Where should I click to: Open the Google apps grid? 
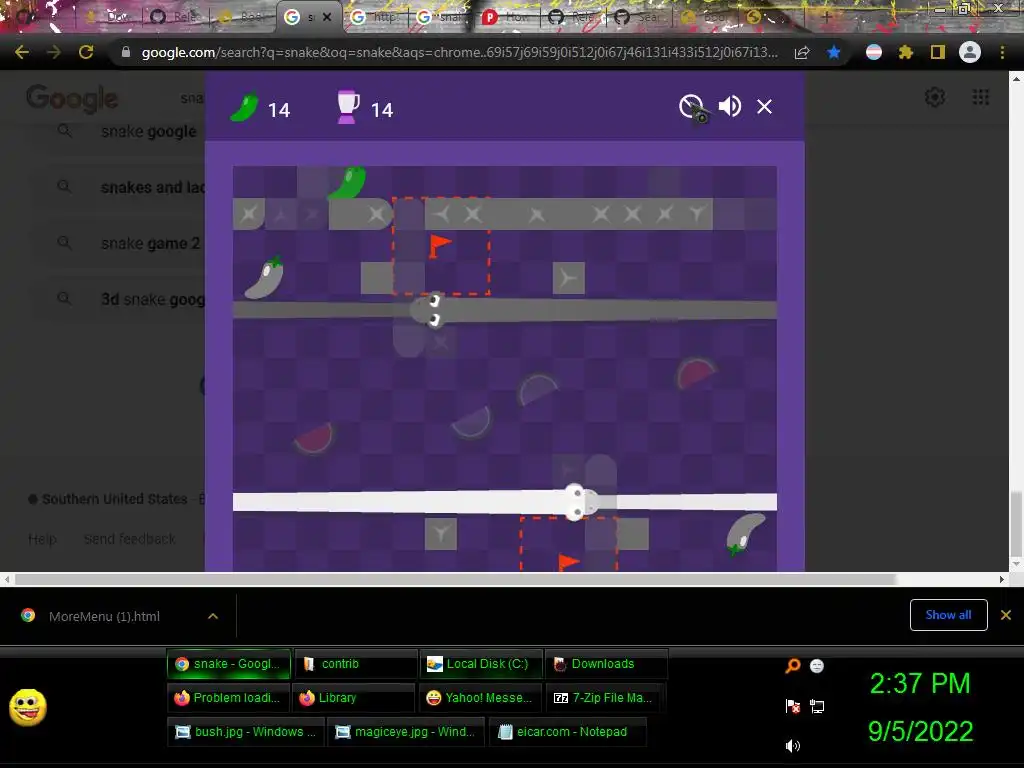point(980,97)
